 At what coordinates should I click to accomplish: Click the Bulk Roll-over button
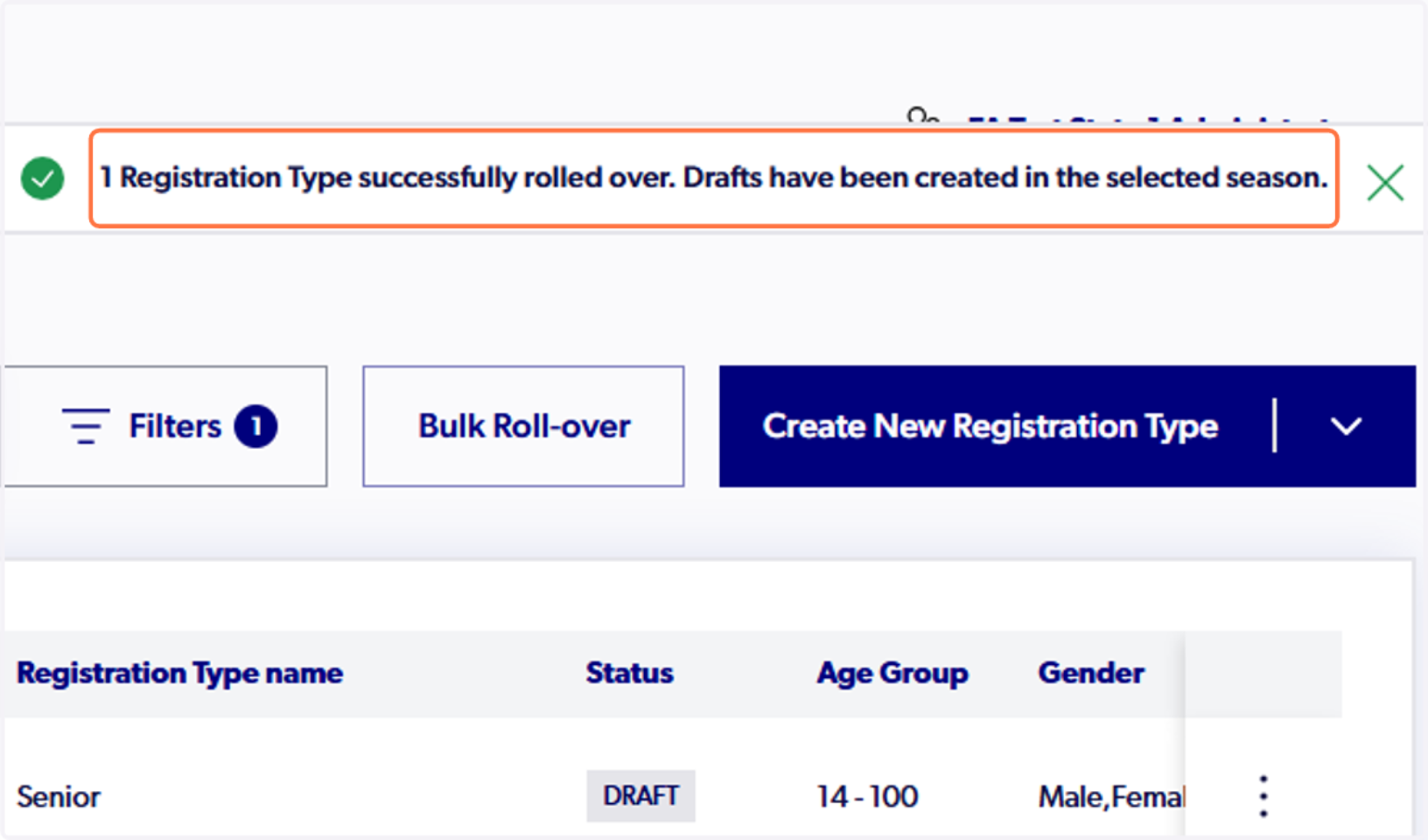(523, 426)
